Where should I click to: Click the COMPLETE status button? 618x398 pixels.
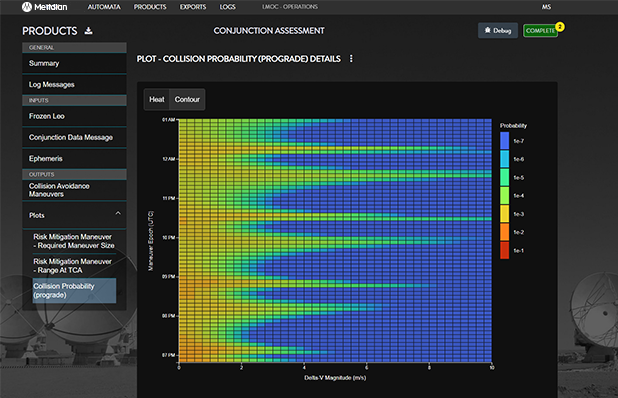tap(540, 30)
